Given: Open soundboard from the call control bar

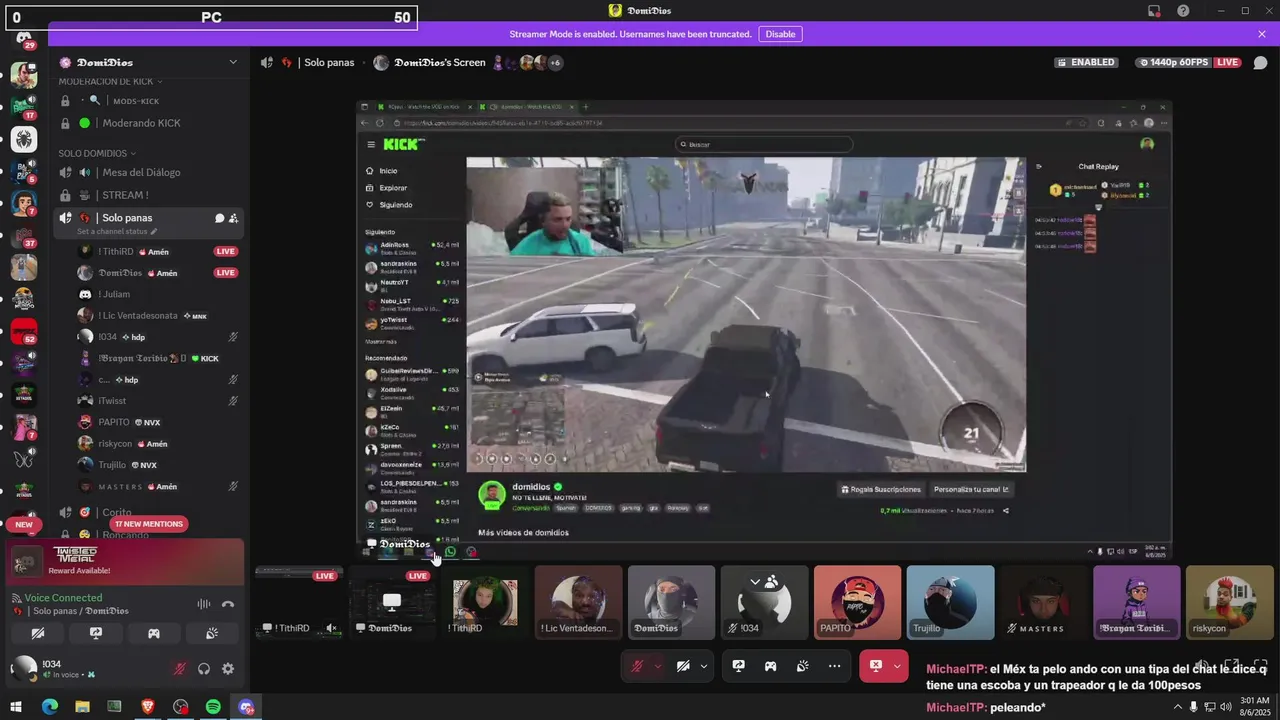Looking at the screenshot, I should (802, 666).
